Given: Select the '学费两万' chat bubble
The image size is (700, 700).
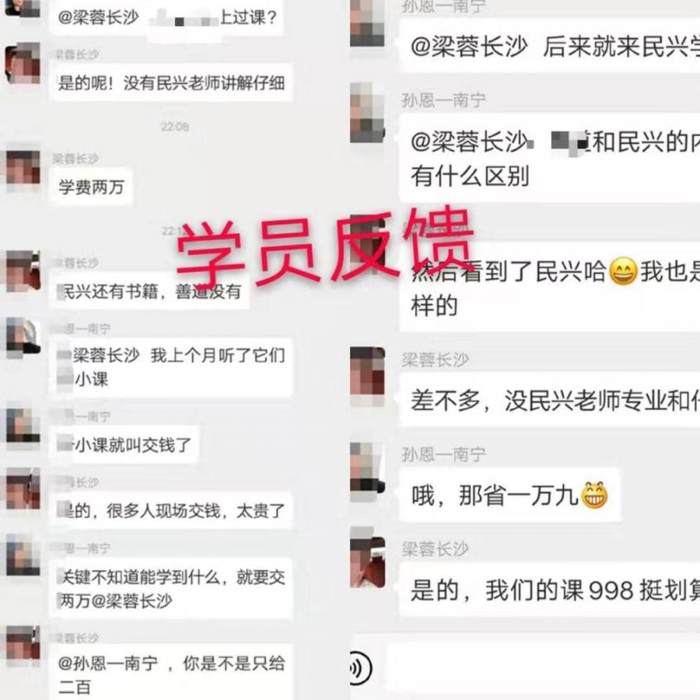Looking at the screenshot, I should (x=92, y=187).
